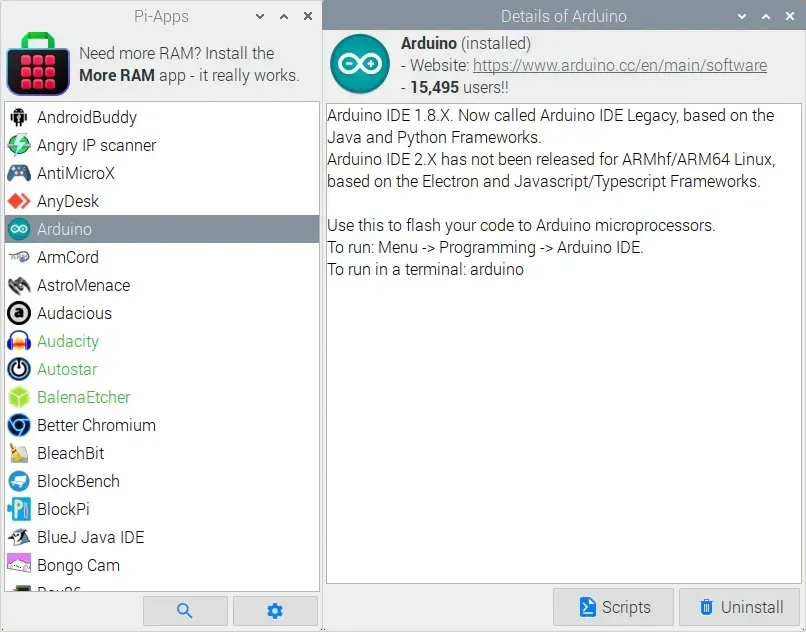The image size is (806, 632).
Task: Click the More RAM announcement text
Action: (x=189, y=64)
